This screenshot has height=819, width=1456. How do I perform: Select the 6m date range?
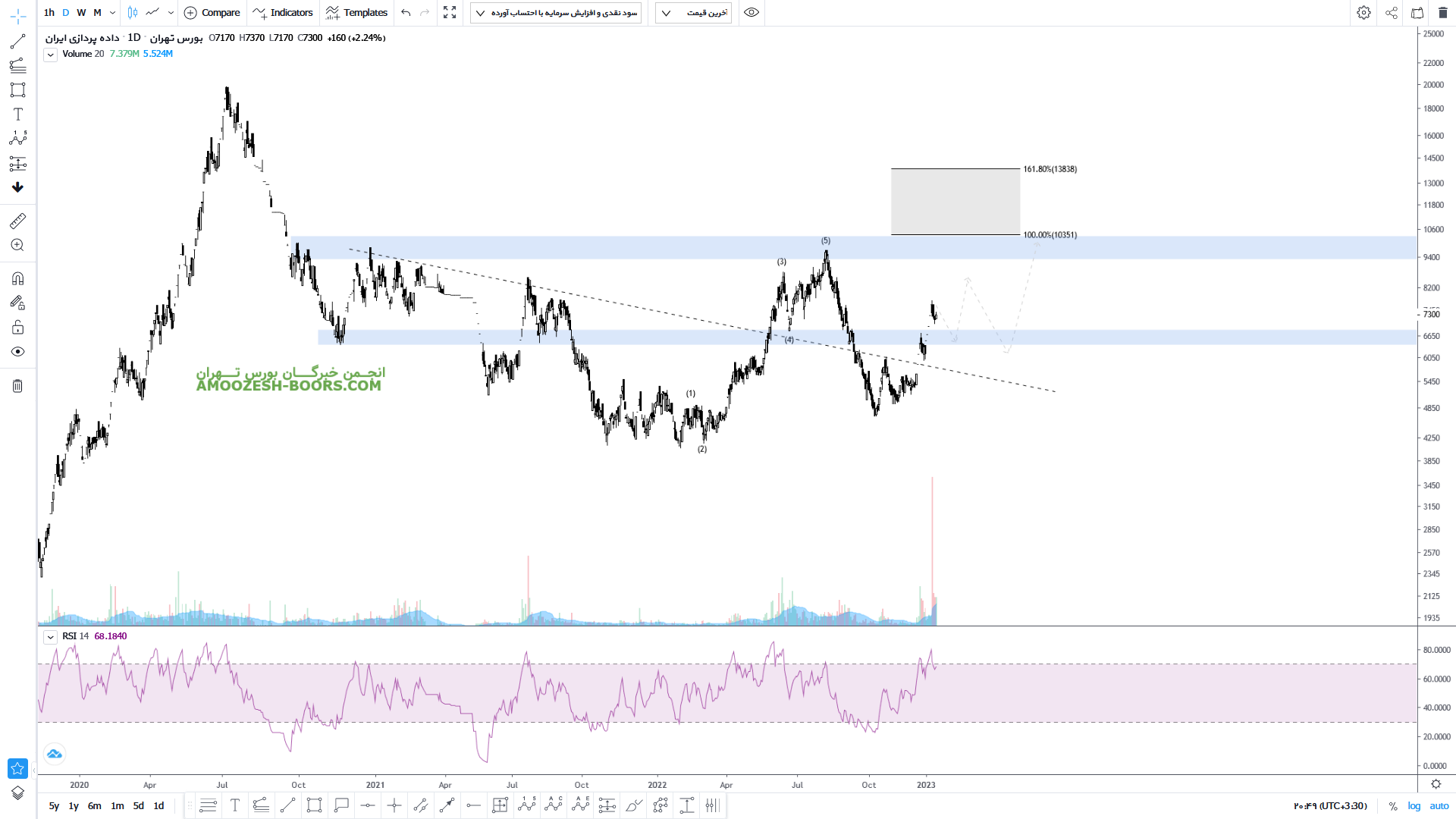point(94,806)
